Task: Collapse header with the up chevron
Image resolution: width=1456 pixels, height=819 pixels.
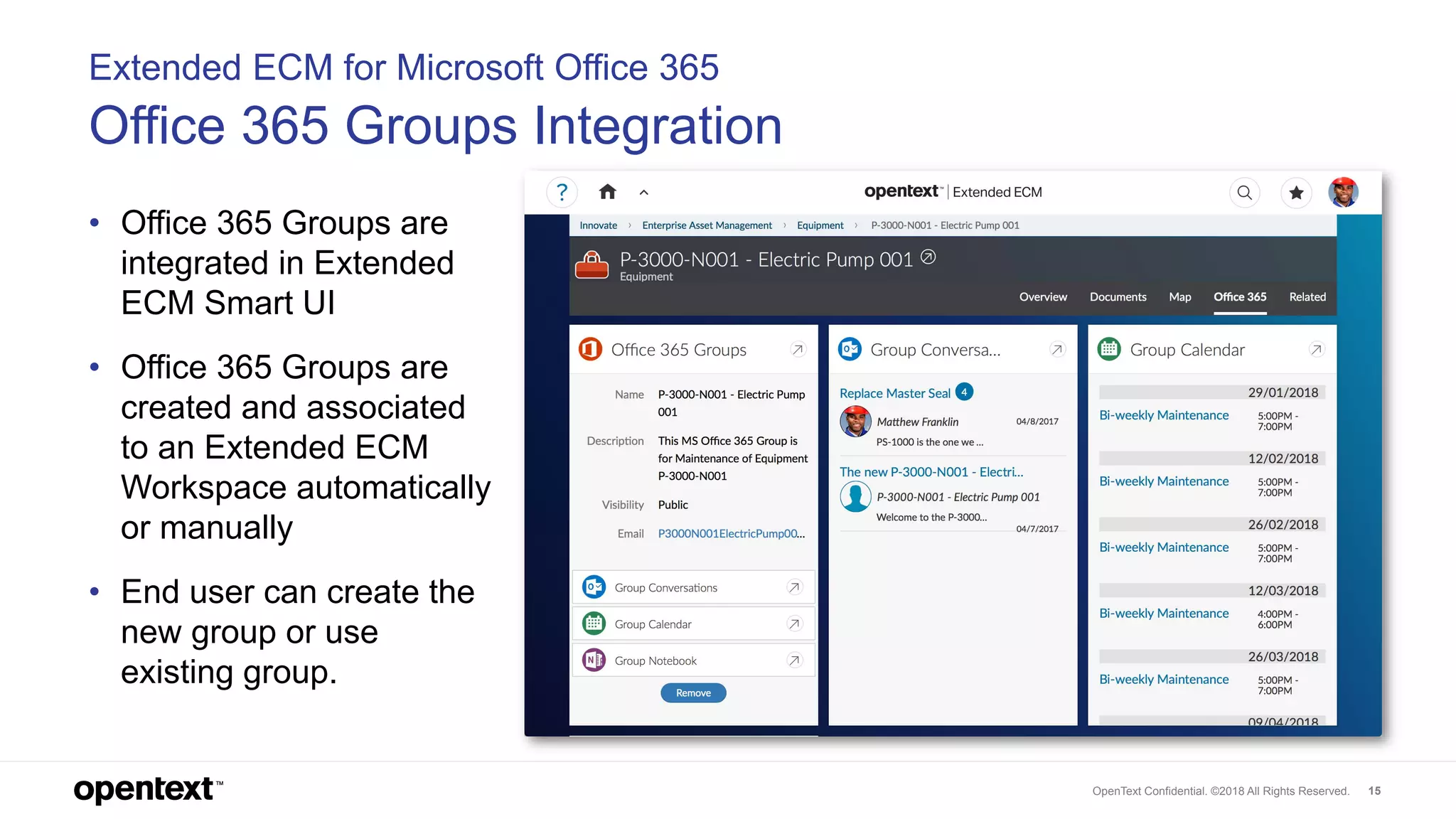Action: (643, 193)
